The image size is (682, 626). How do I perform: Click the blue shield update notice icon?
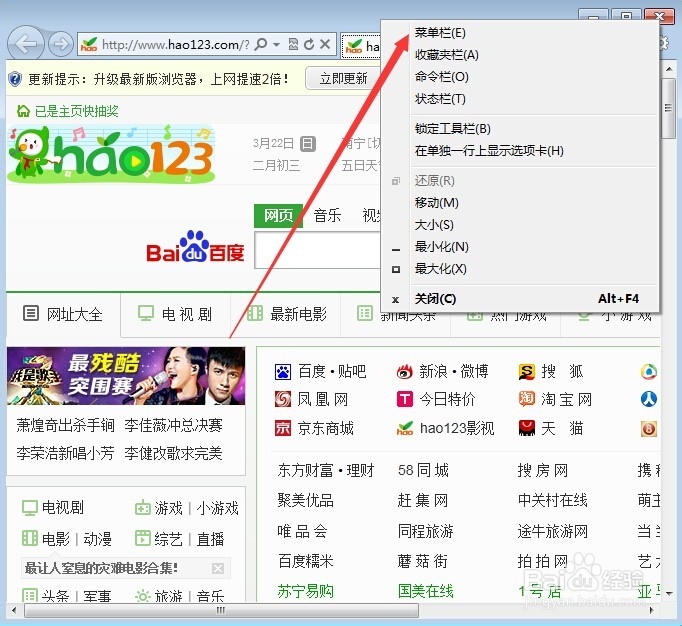15,79
